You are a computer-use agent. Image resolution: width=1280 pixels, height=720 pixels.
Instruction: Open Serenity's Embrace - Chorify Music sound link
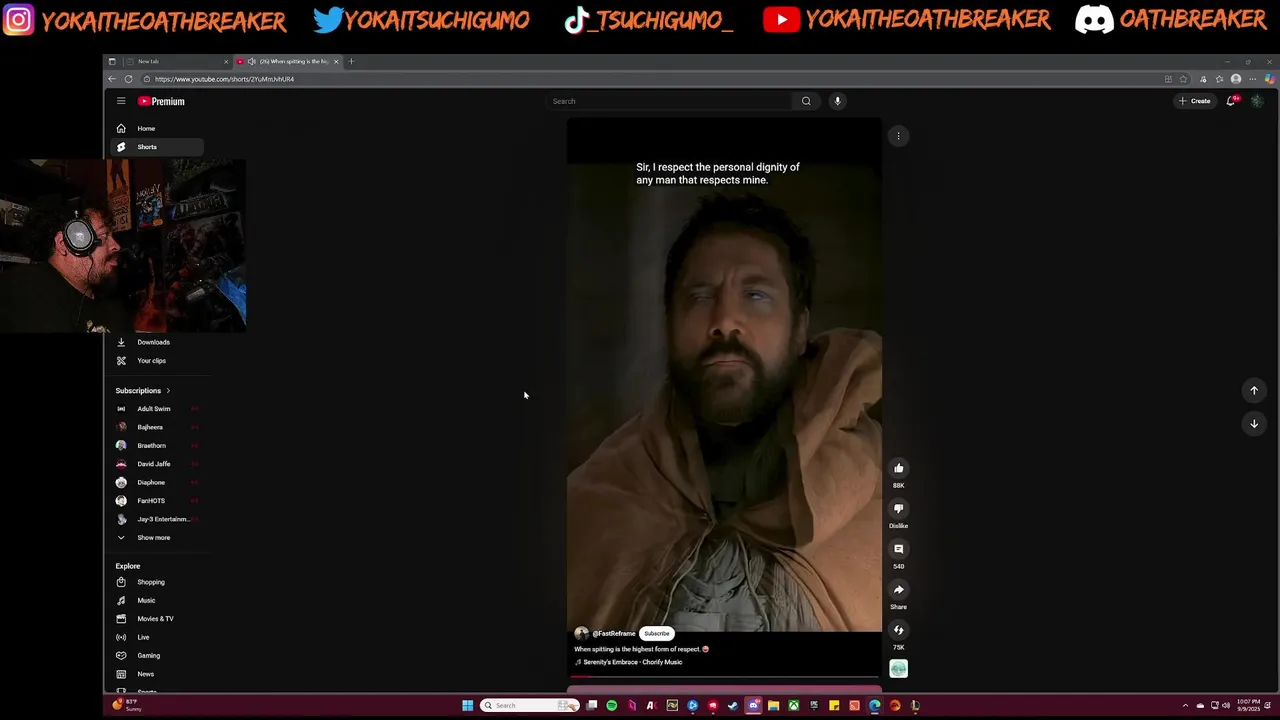tap(632, 662)
